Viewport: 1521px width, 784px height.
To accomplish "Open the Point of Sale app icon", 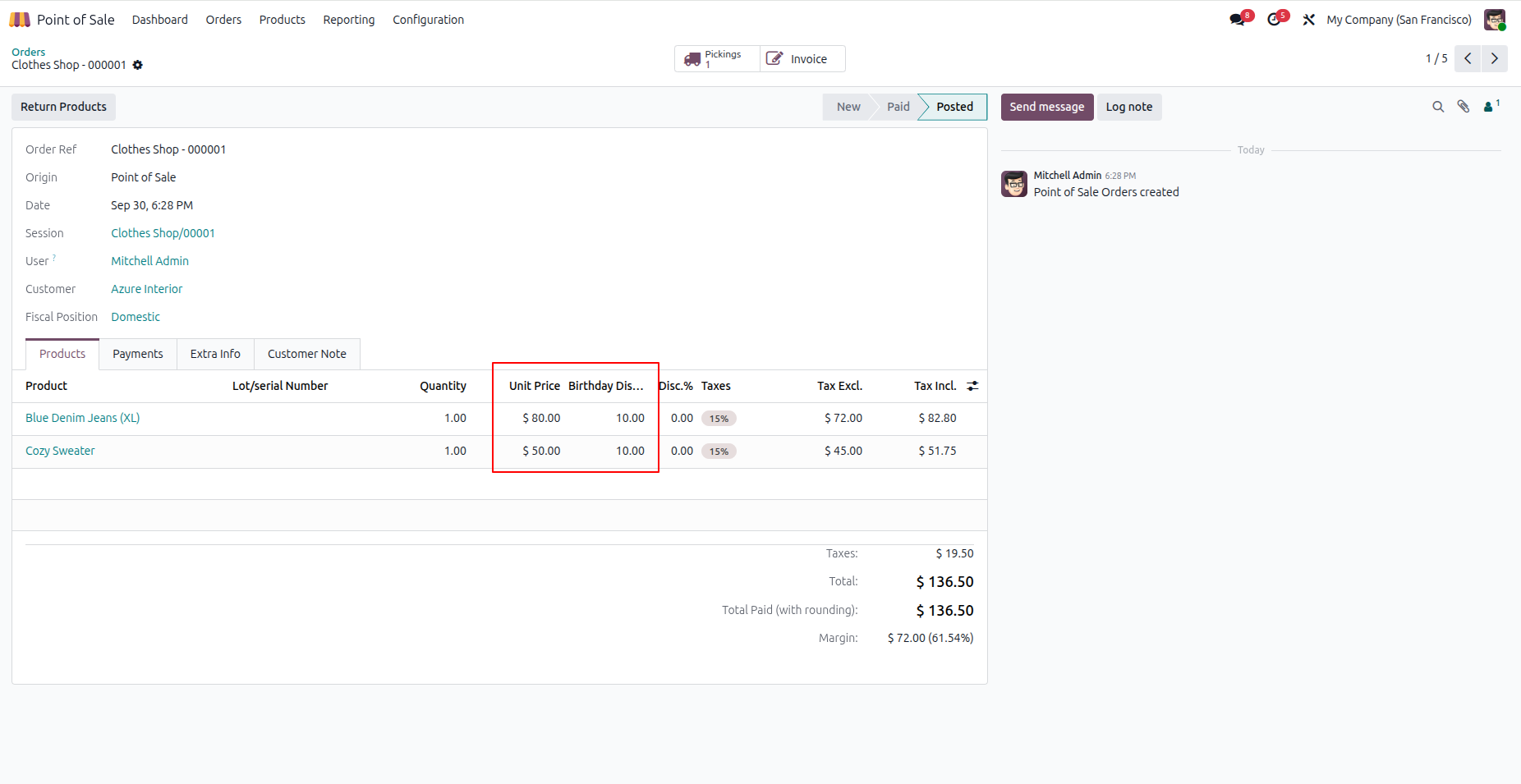I will (x=20, y=20).
